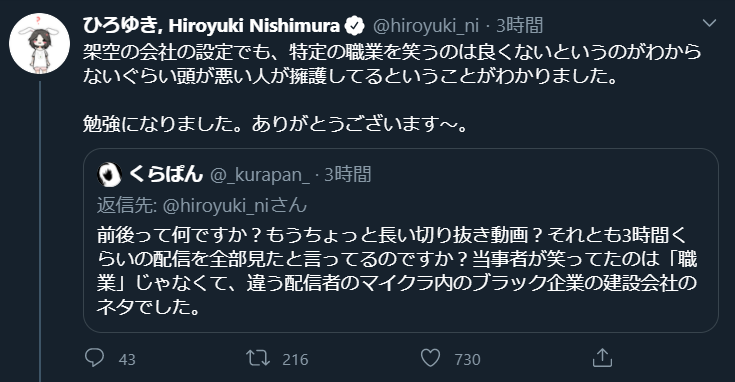This screenshot has height=382, width=735.
Task: Click the reply speech bubble icon
Action: pyautogui.click(x=94, y=358)
